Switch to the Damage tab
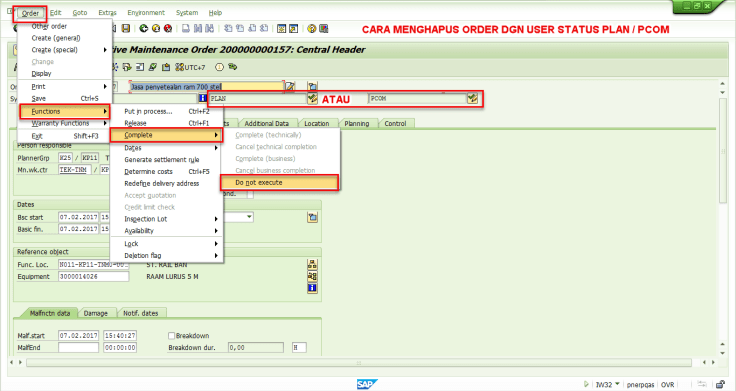736x391 pixels. 96,313
